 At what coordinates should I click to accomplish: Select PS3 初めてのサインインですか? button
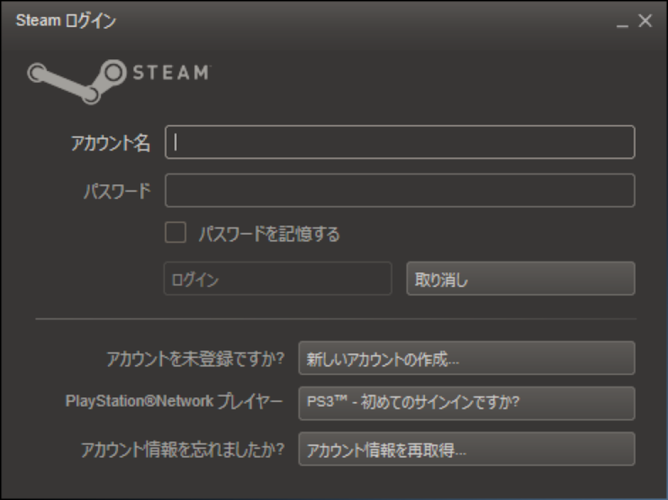click(466, 403)
